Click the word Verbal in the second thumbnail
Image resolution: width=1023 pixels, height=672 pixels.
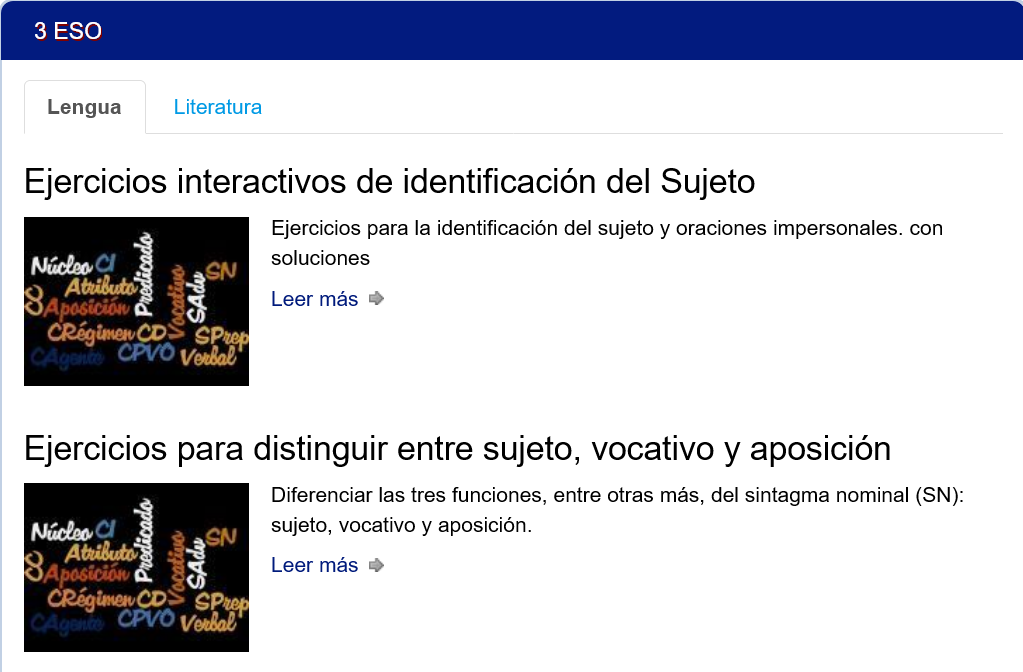coord(208,624)
